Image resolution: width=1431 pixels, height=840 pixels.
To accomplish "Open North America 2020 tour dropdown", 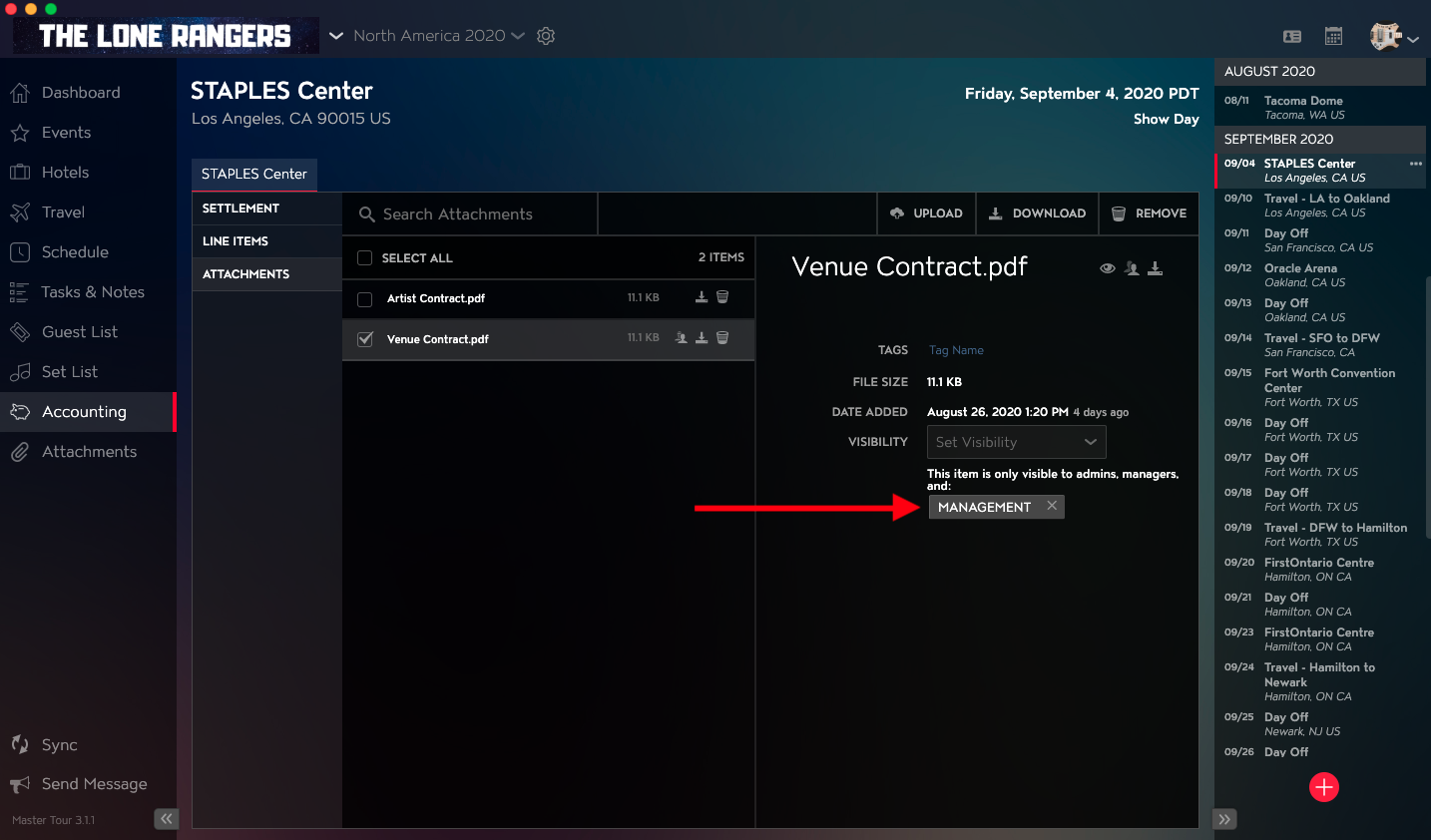I will click(x=438, y=36).
